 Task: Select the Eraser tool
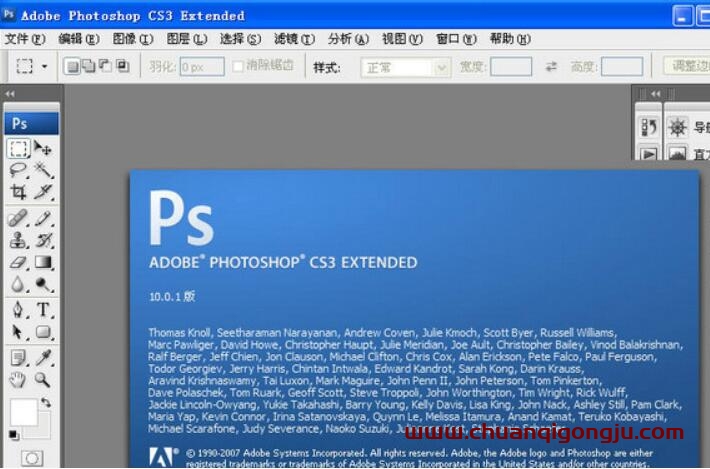pyautogui.click(x=18, y=262)
